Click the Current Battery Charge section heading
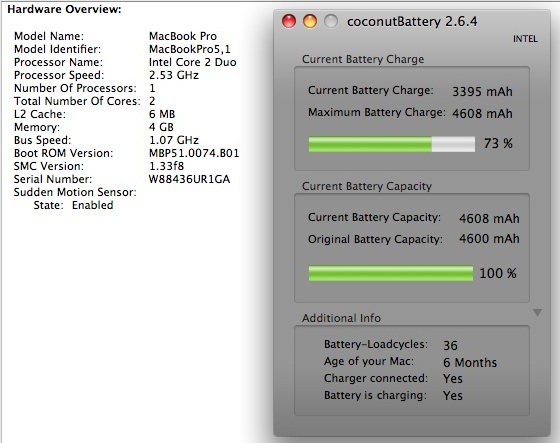This screenshot has height=443, width=560. 363,59
